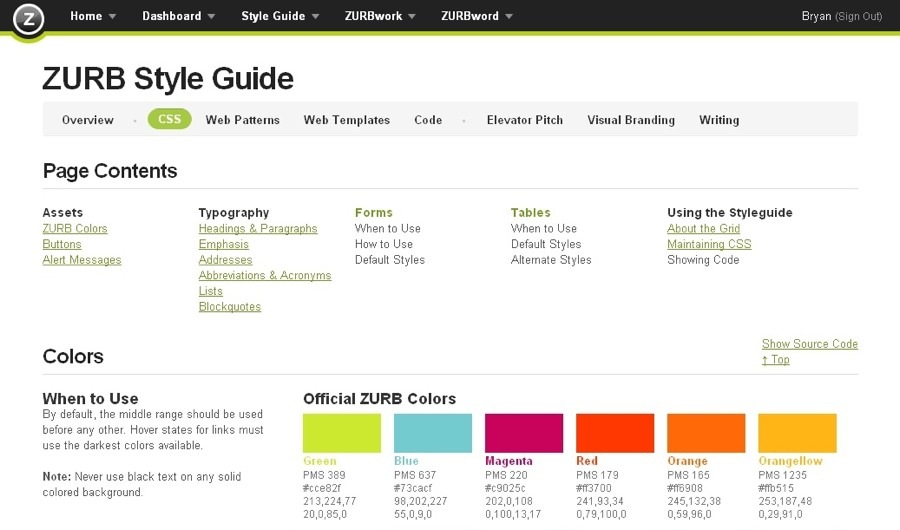900x530 pixels.
Task: Click the PMS 165 label
Action: click(688, 475)
